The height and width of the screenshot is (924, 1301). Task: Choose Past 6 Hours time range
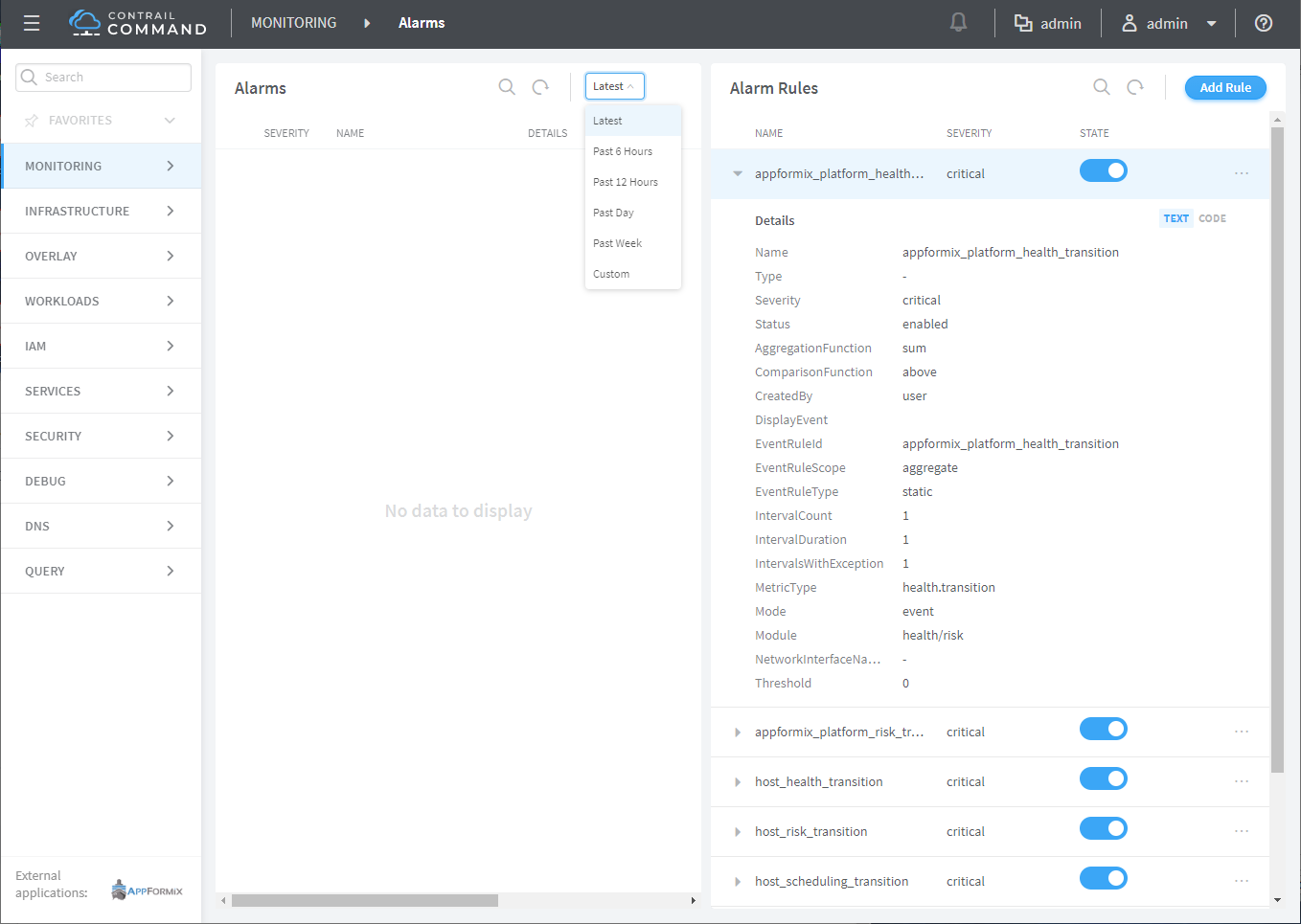click(633, 151)
